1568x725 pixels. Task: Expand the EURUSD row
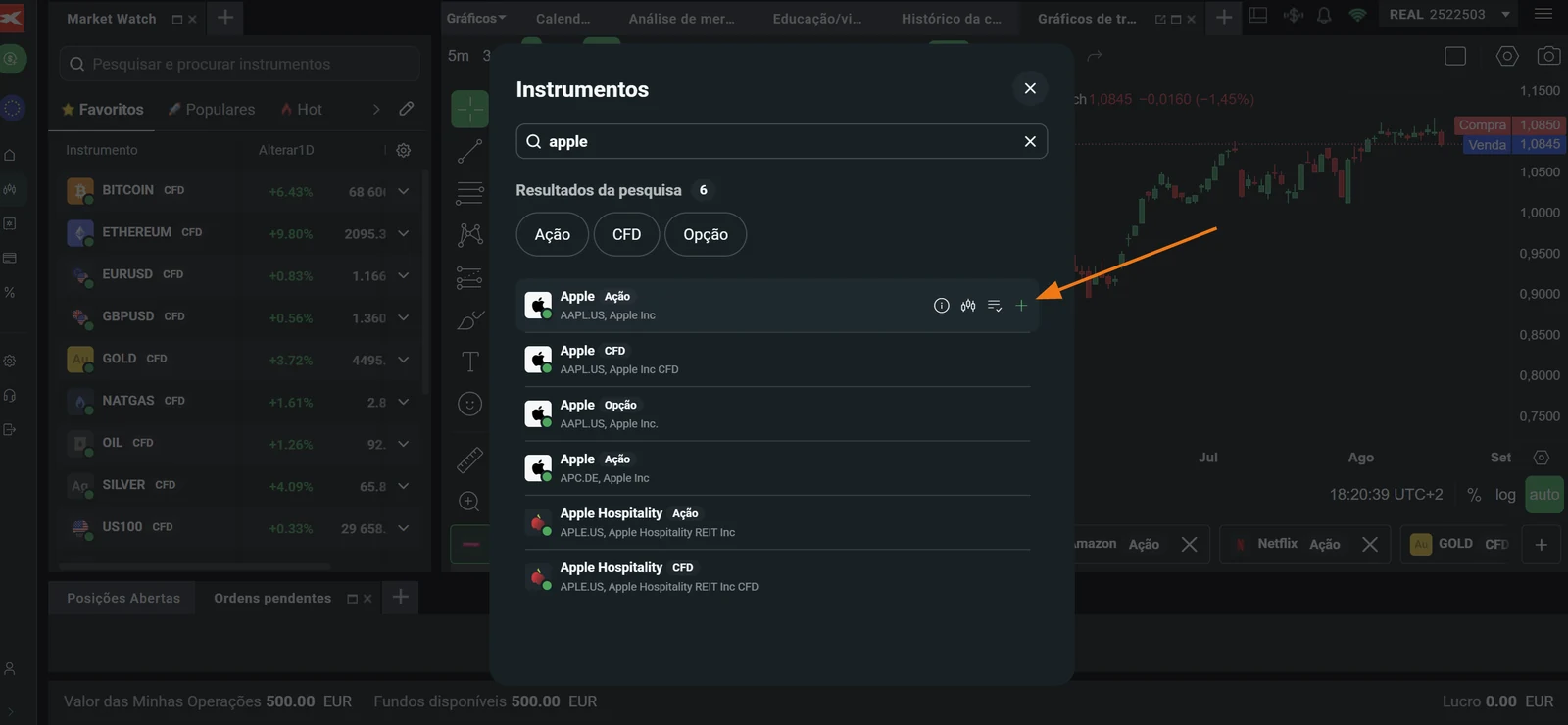[403, 275]
